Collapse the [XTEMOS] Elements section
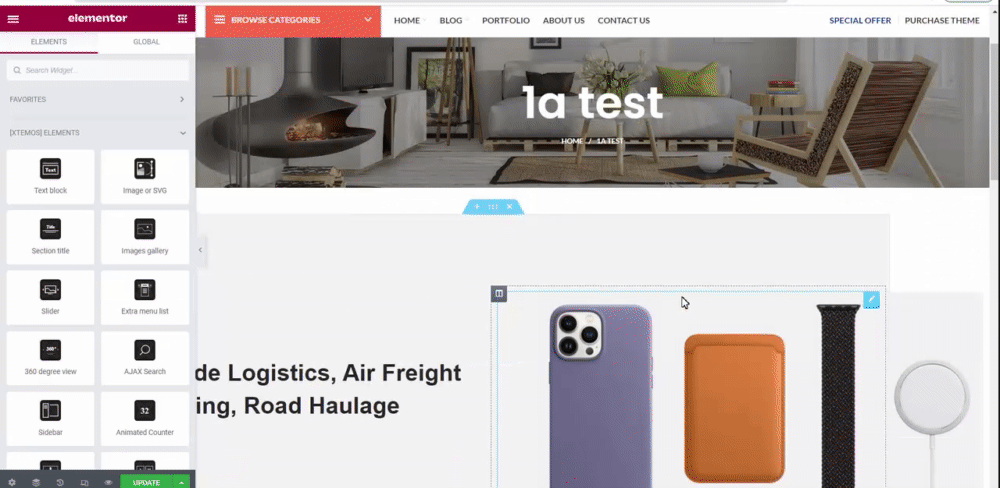 [x=98, y=133]
